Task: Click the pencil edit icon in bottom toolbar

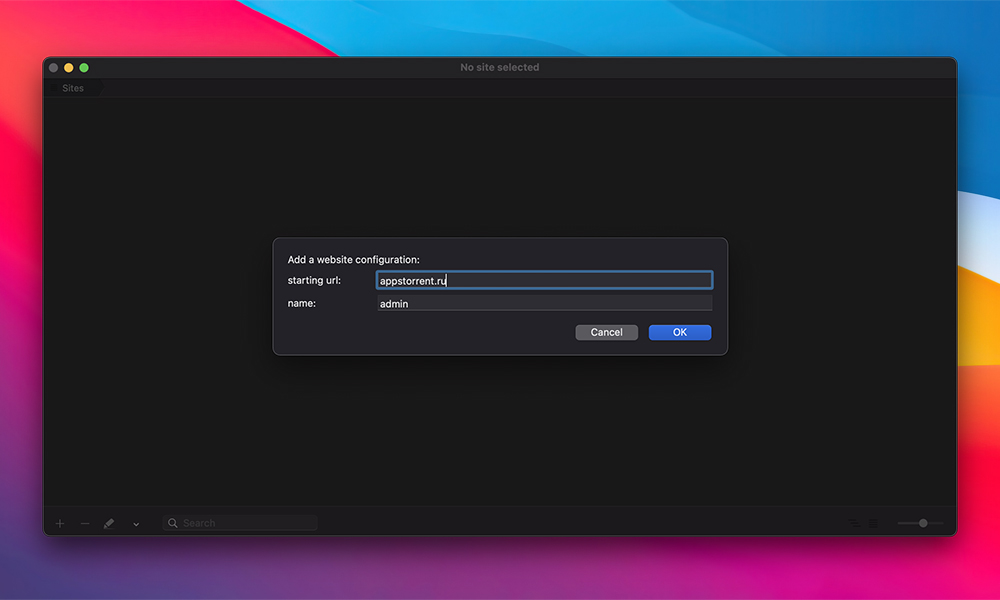Action: coord(109,523)
